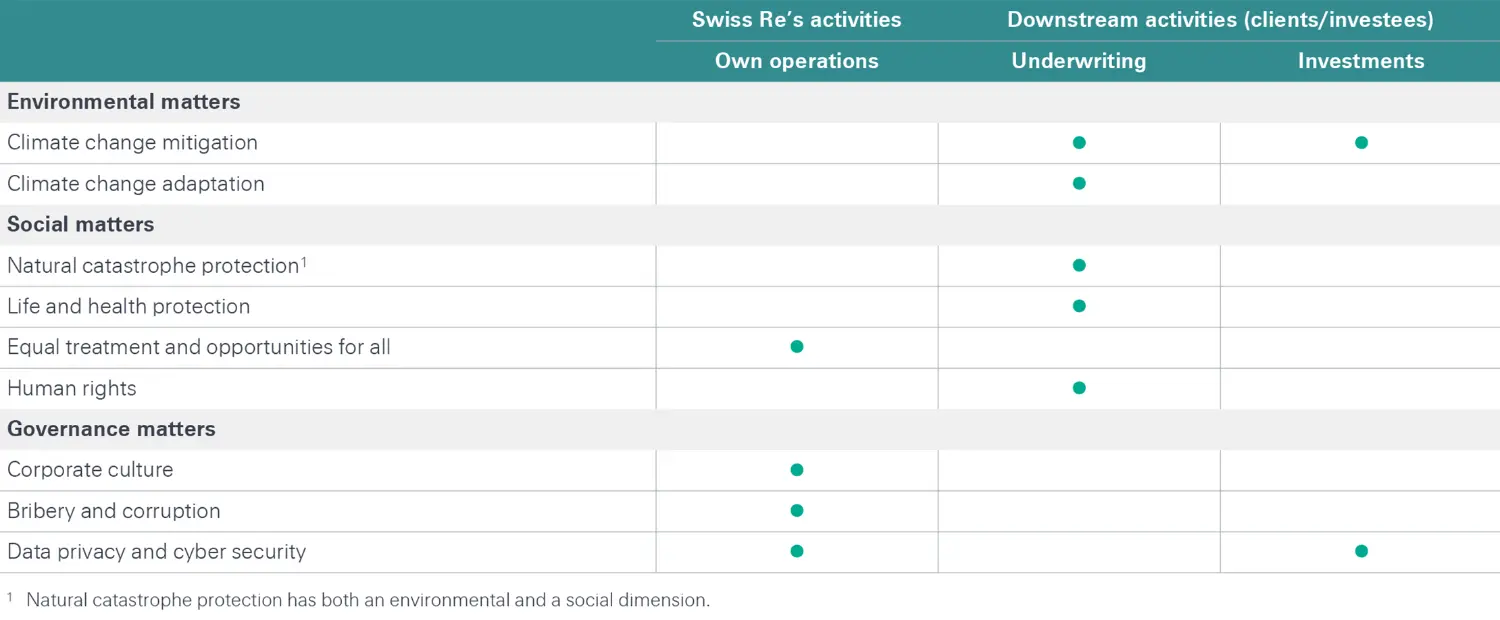The width and height of the screenshot is (1500, 620).
Task: Click the Underwriting dot for Human rights
Action: (x=1079, y=388)
